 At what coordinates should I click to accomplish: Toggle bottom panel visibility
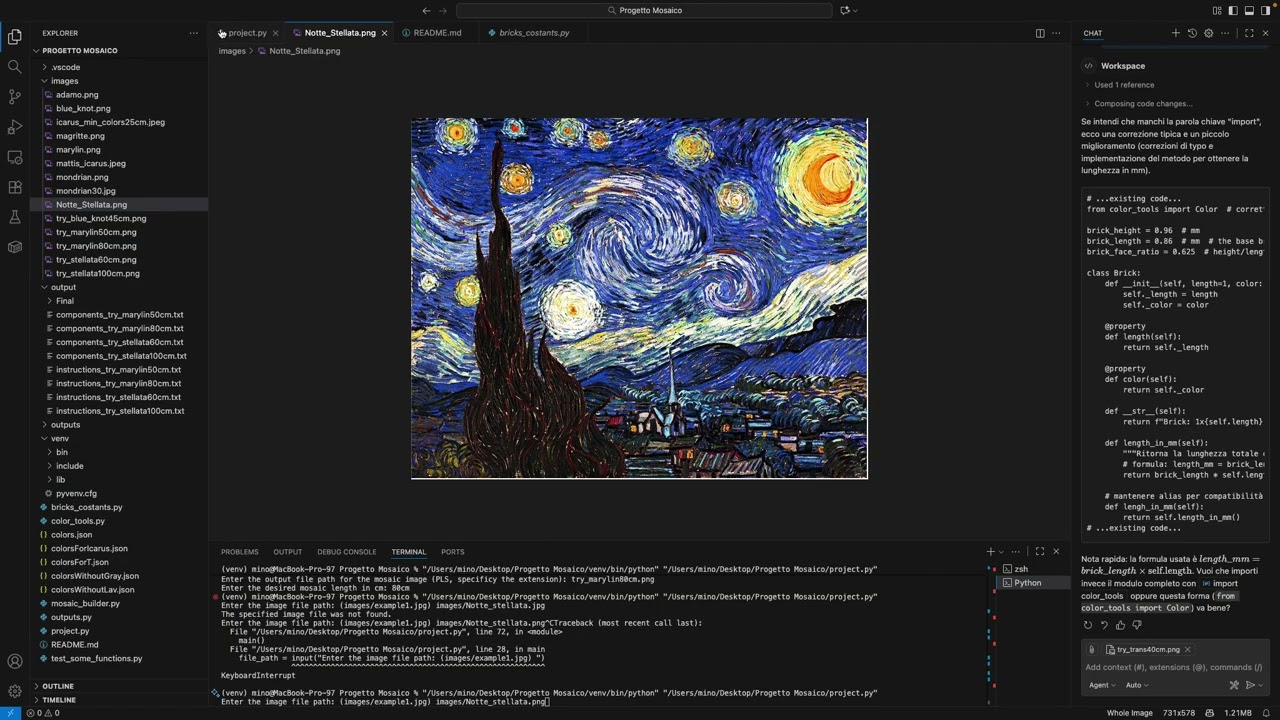tap(1249, 10)
